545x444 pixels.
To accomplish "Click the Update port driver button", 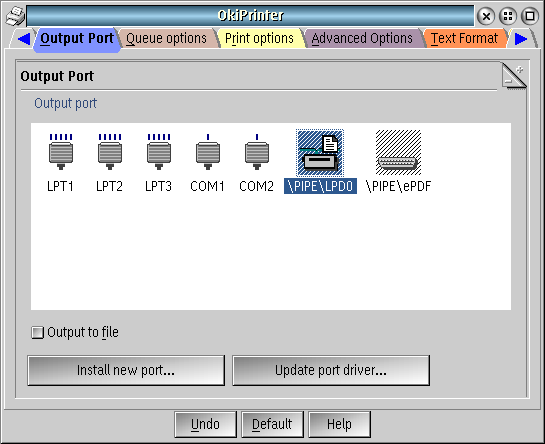I will coord(331,370).
